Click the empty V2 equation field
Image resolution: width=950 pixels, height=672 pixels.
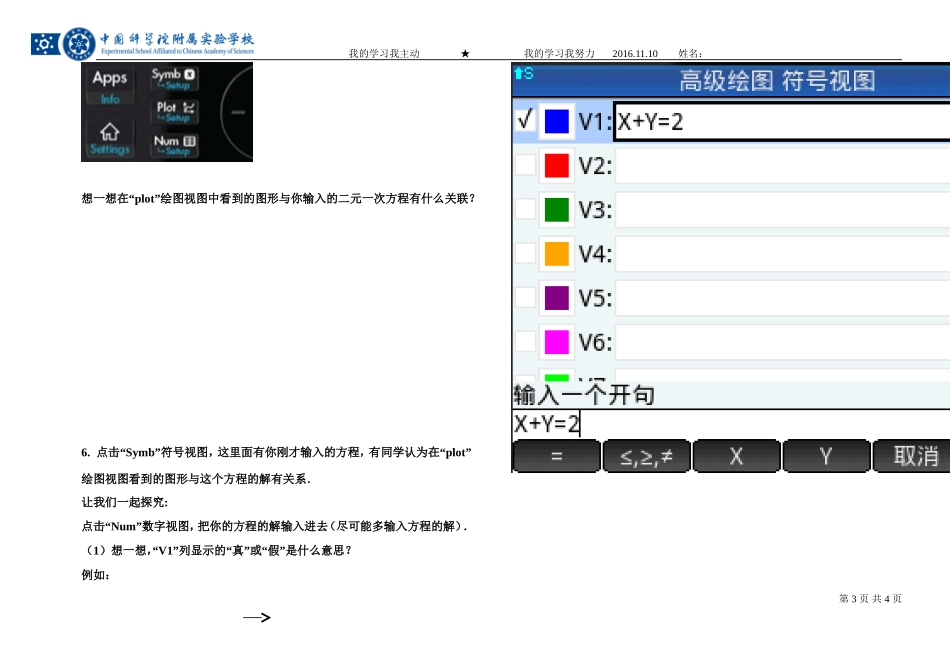(782, 165)
